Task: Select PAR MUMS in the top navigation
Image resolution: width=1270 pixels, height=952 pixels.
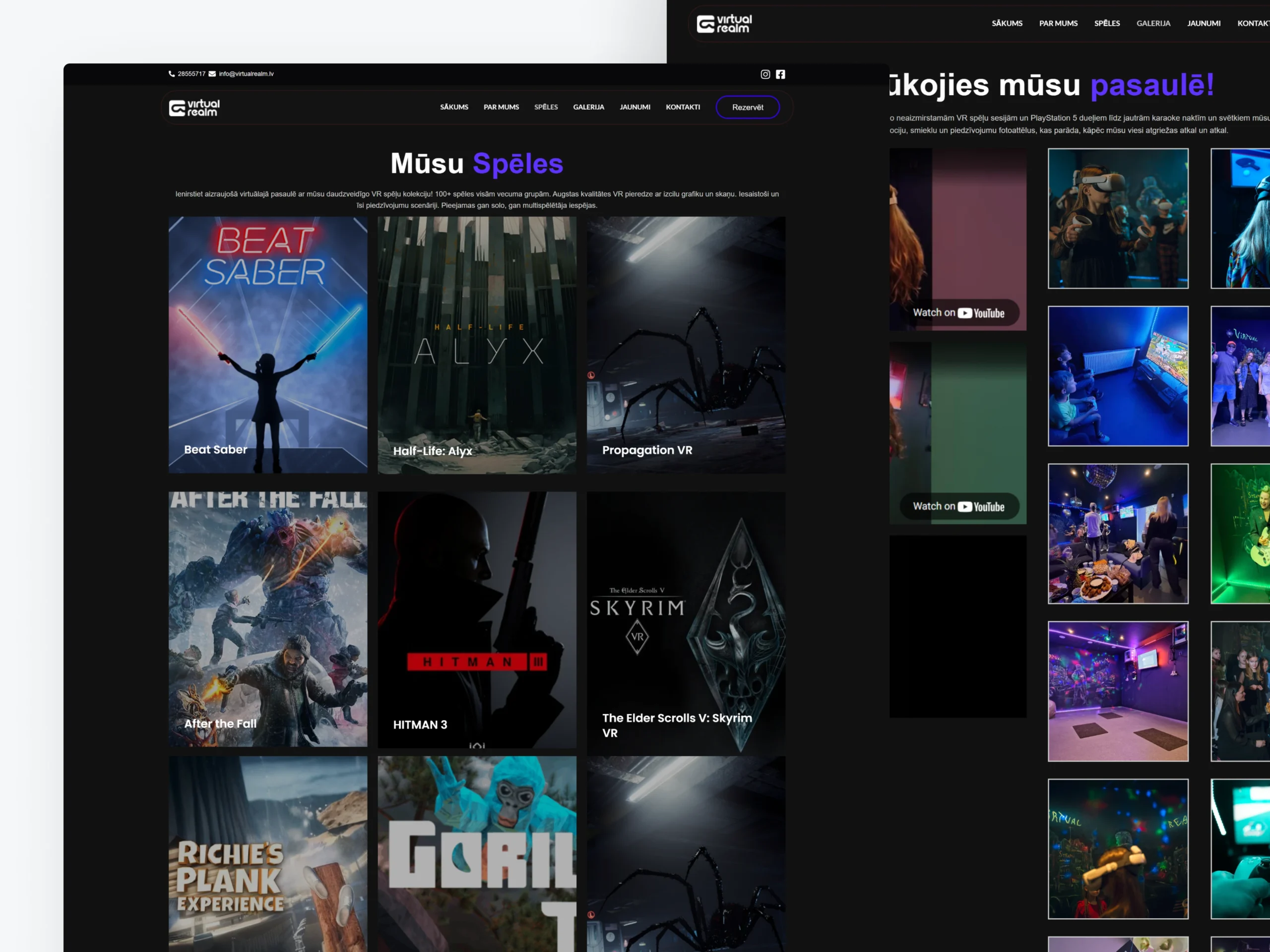Action: pos(501,107)
